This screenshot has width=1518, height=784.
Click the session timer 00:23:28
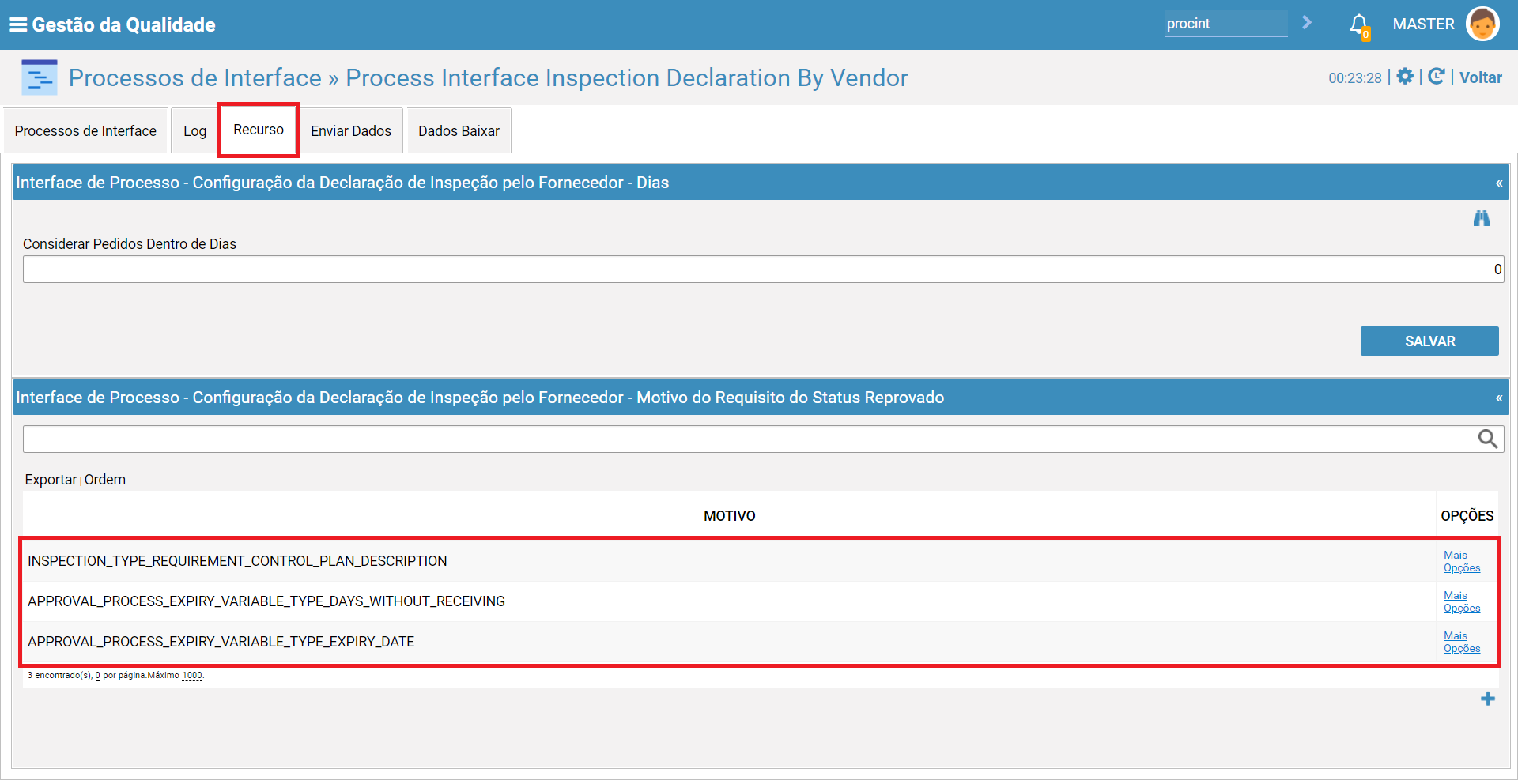1355,78
